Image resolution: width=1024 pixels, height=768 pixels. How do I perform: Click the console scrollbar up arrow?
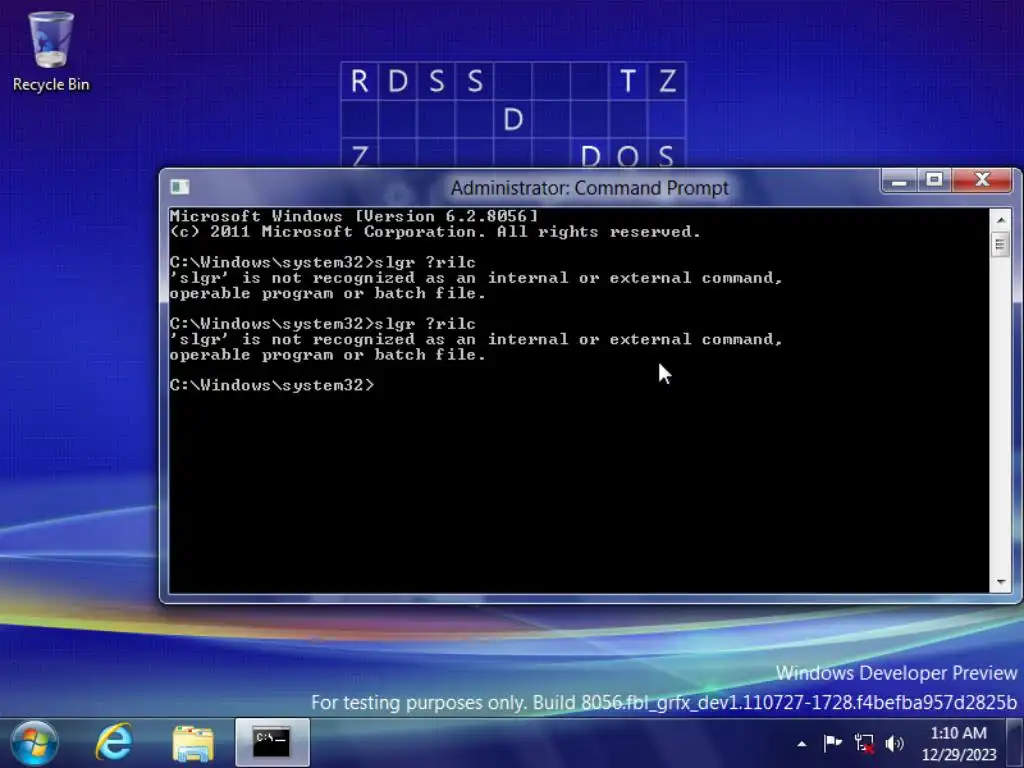(1000, 220)
